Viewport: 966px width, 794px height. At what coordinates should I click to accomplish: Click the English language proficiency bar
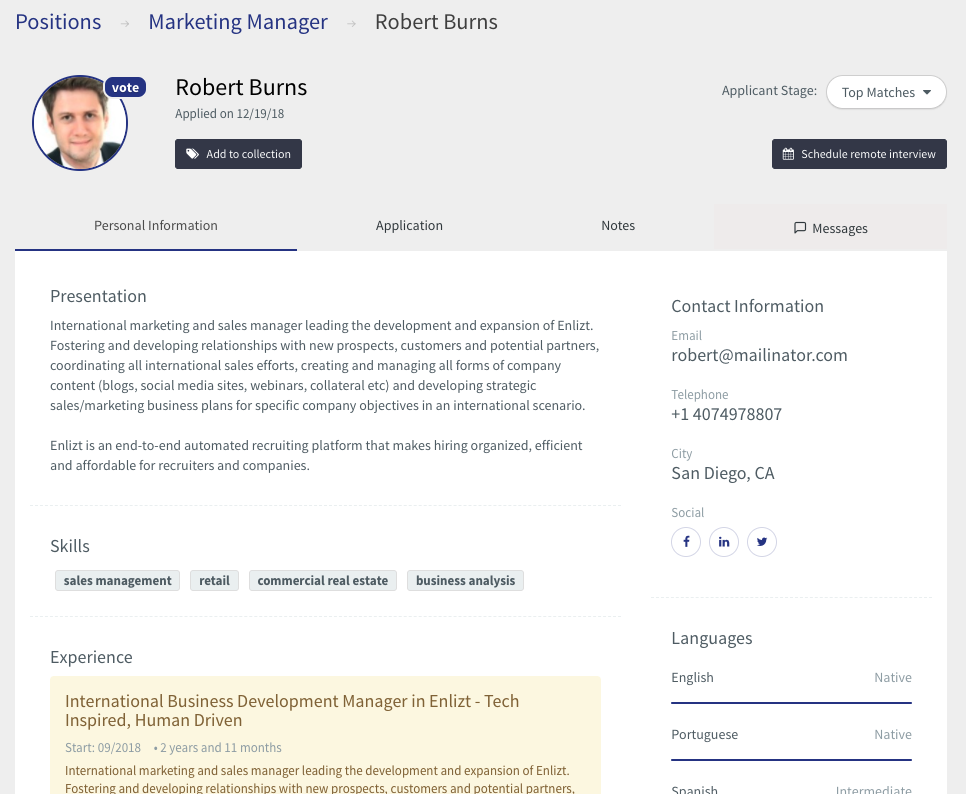[791, 702]
